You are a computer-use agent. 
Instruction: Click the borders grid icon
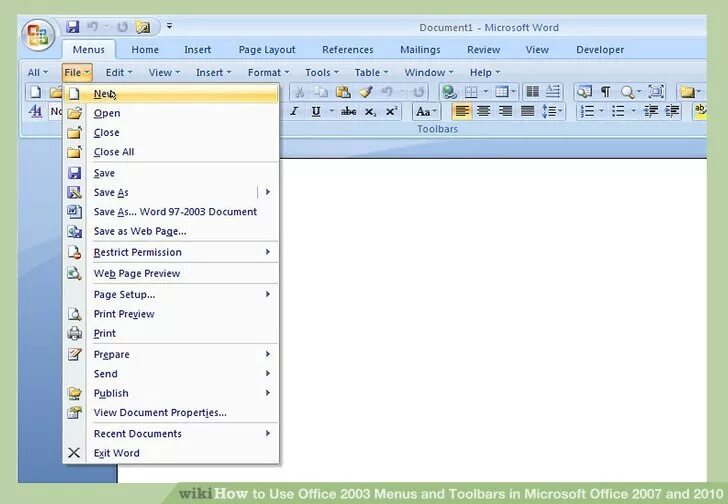[471, 92]
